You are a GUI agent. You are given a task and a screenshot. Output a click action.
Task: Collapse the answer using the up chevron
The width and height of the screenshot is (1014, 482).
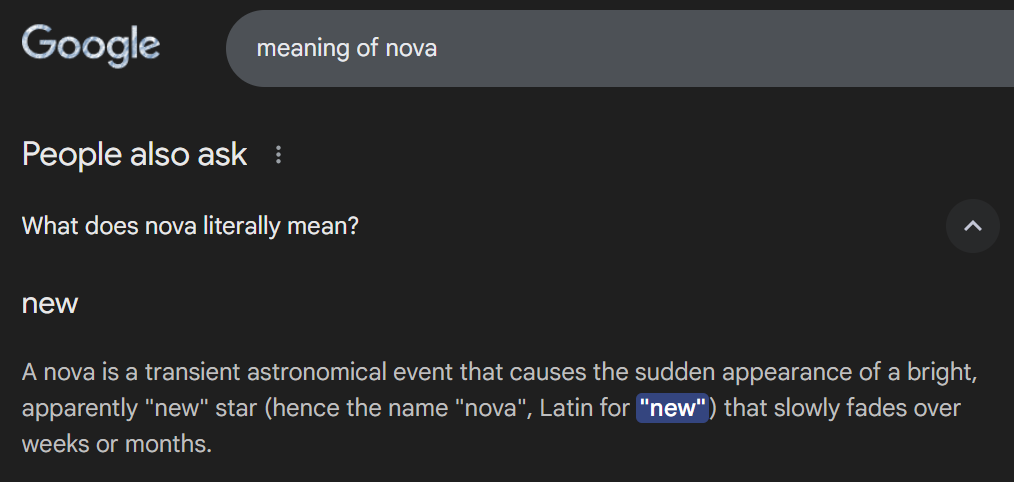point(972,226)
